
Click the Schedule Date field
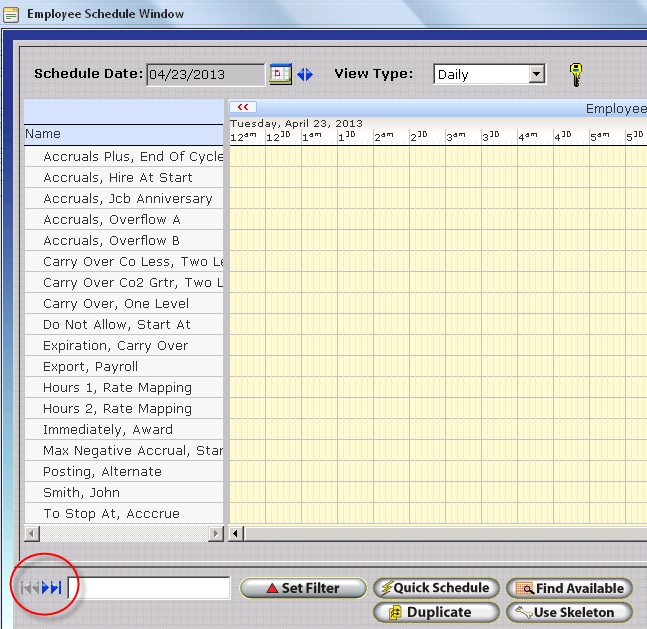point(205,74)
